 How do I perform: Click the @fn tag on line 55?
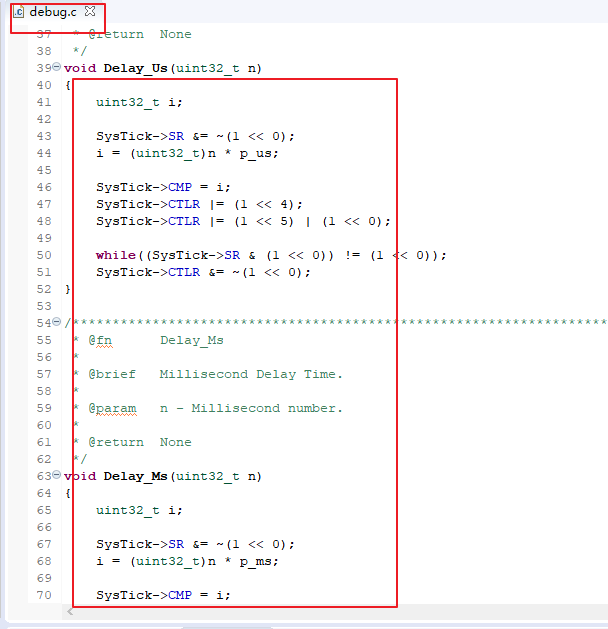pos(99,340)
